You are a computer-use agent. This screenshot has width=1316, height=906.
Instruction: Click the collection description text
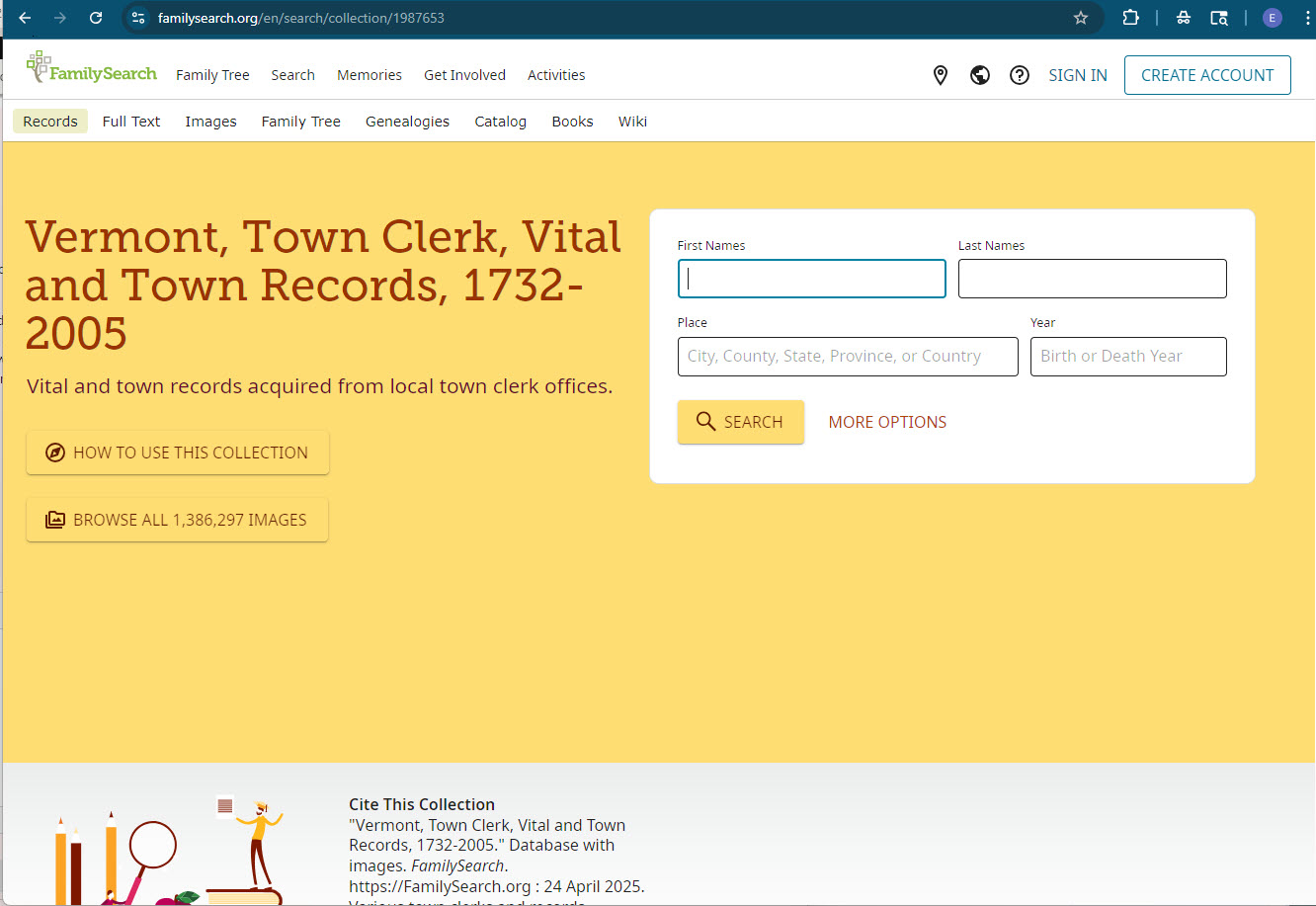point(320,386)
